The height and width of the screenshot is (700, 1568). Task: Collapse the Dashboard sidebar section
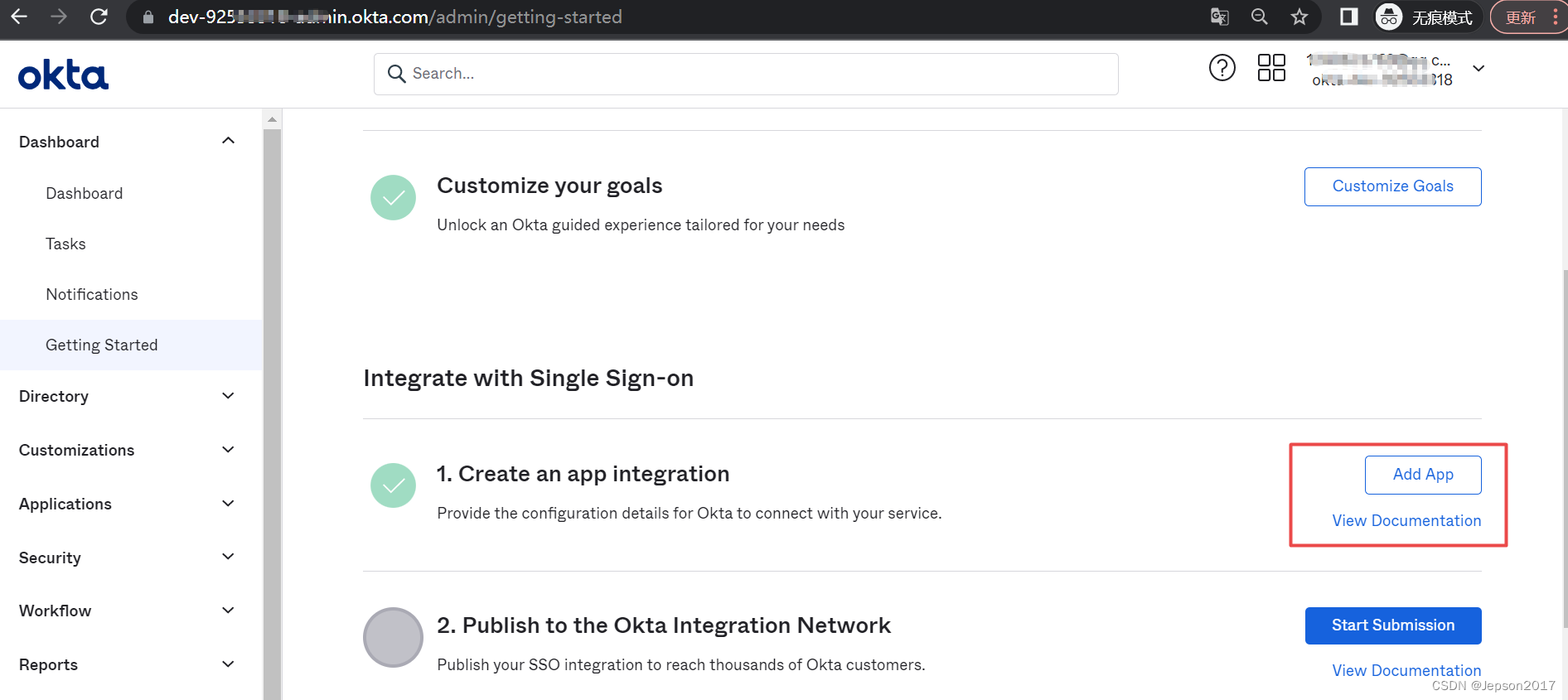coord(228,142)
